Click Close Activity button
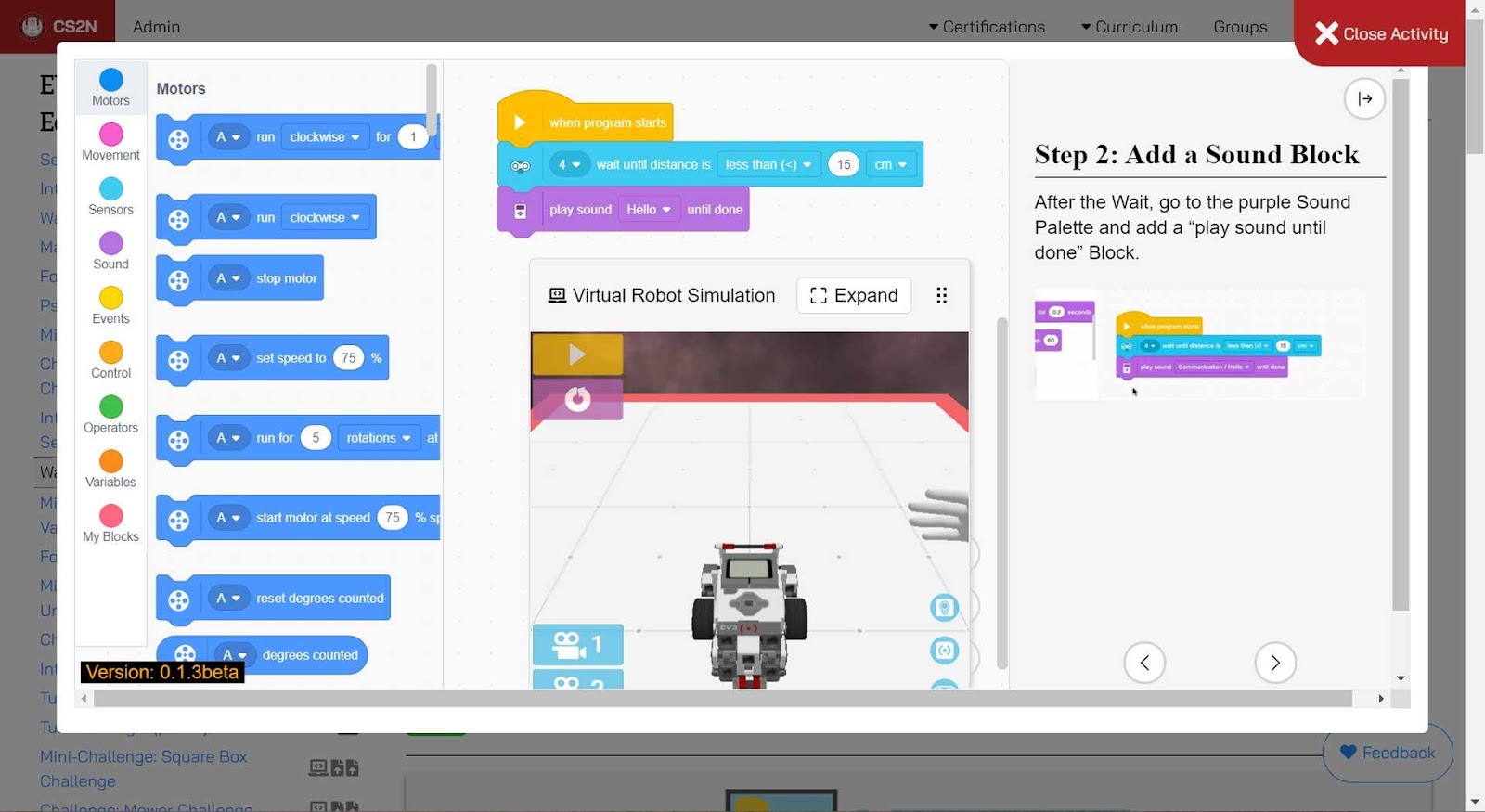Image resolution: width=1485 pixels, height=812 pixels. tap(1381, 33)
